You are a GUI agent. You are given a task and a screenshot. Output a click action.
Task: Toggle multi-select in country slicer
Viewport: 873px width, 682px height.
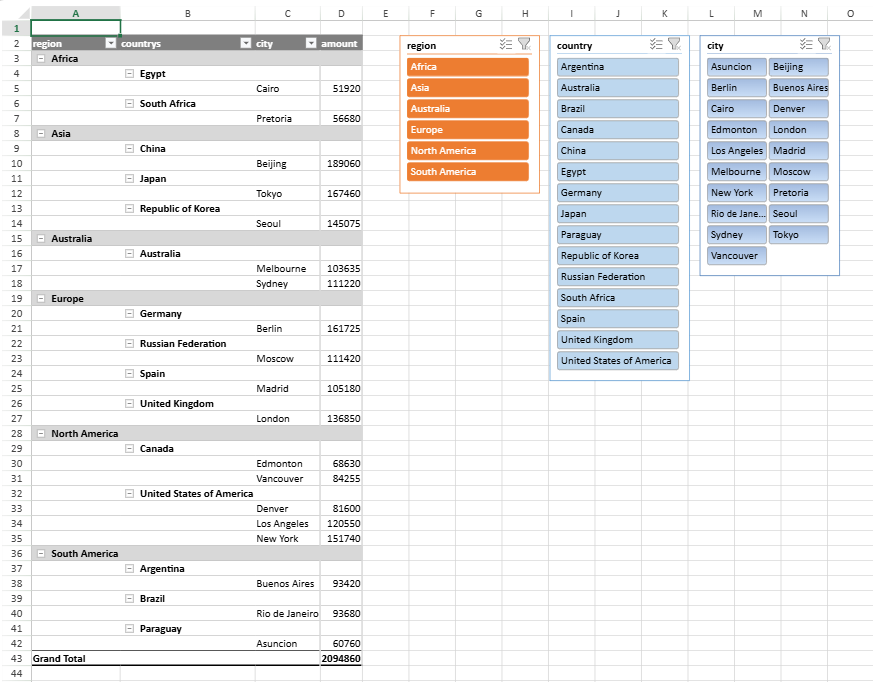click(x=656, y=44)
